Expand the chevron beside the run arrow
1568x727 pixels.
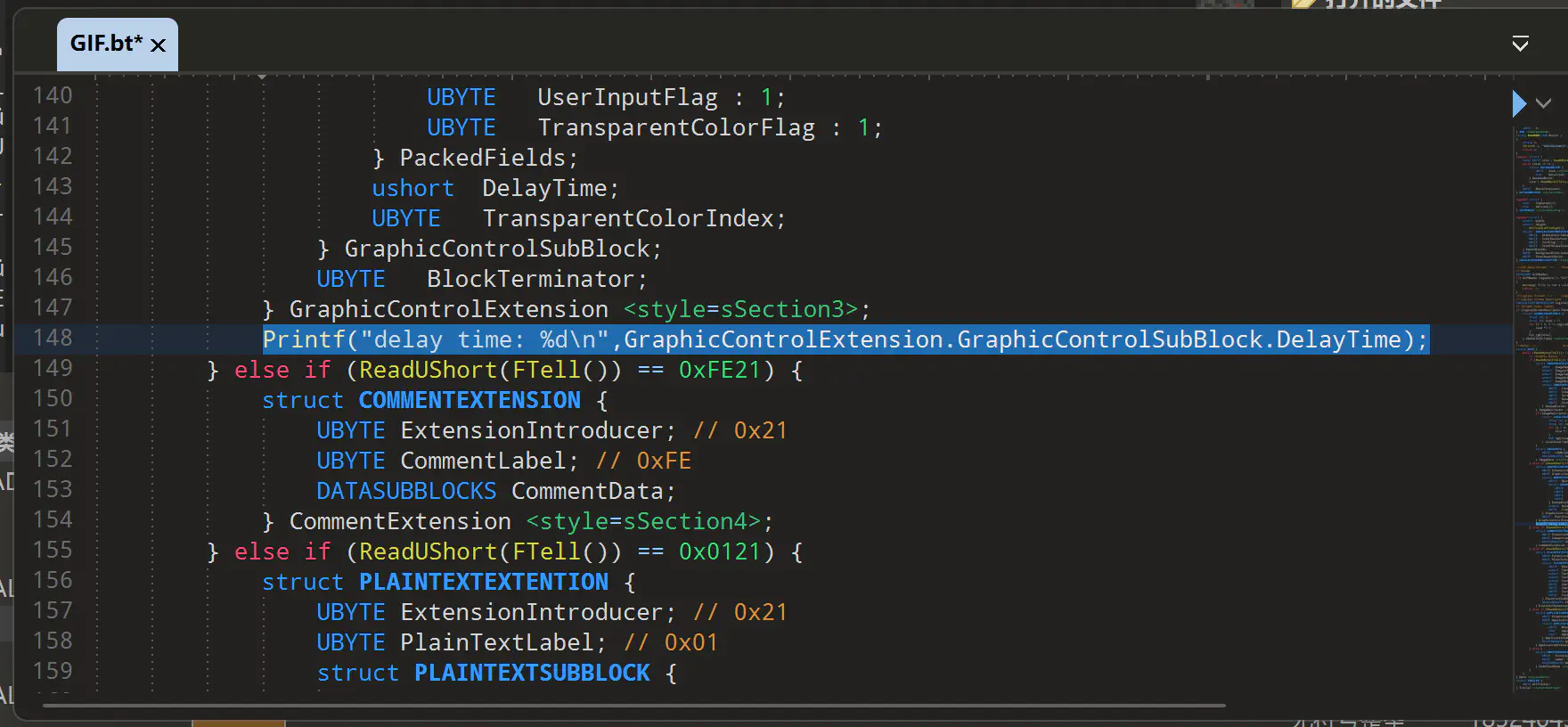tap(1544, 103)
